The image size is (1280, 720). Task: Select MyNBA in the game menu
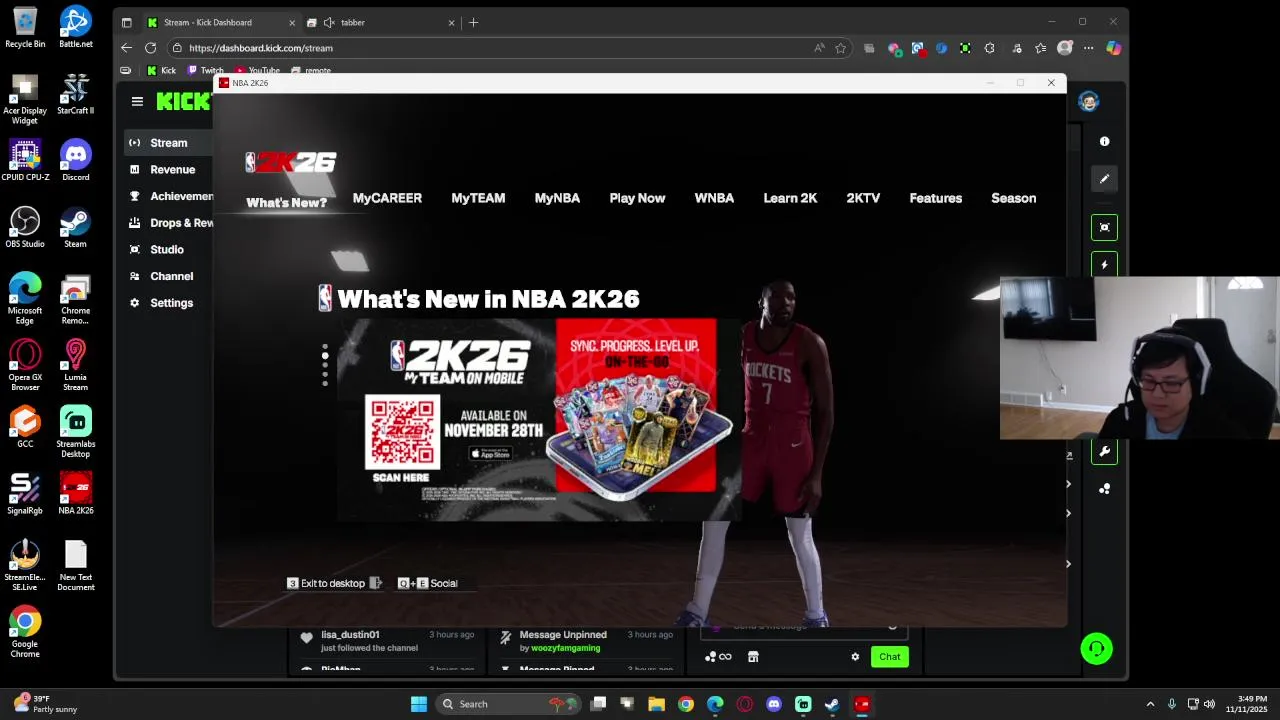pyautogui.click(x=557, y=198)
